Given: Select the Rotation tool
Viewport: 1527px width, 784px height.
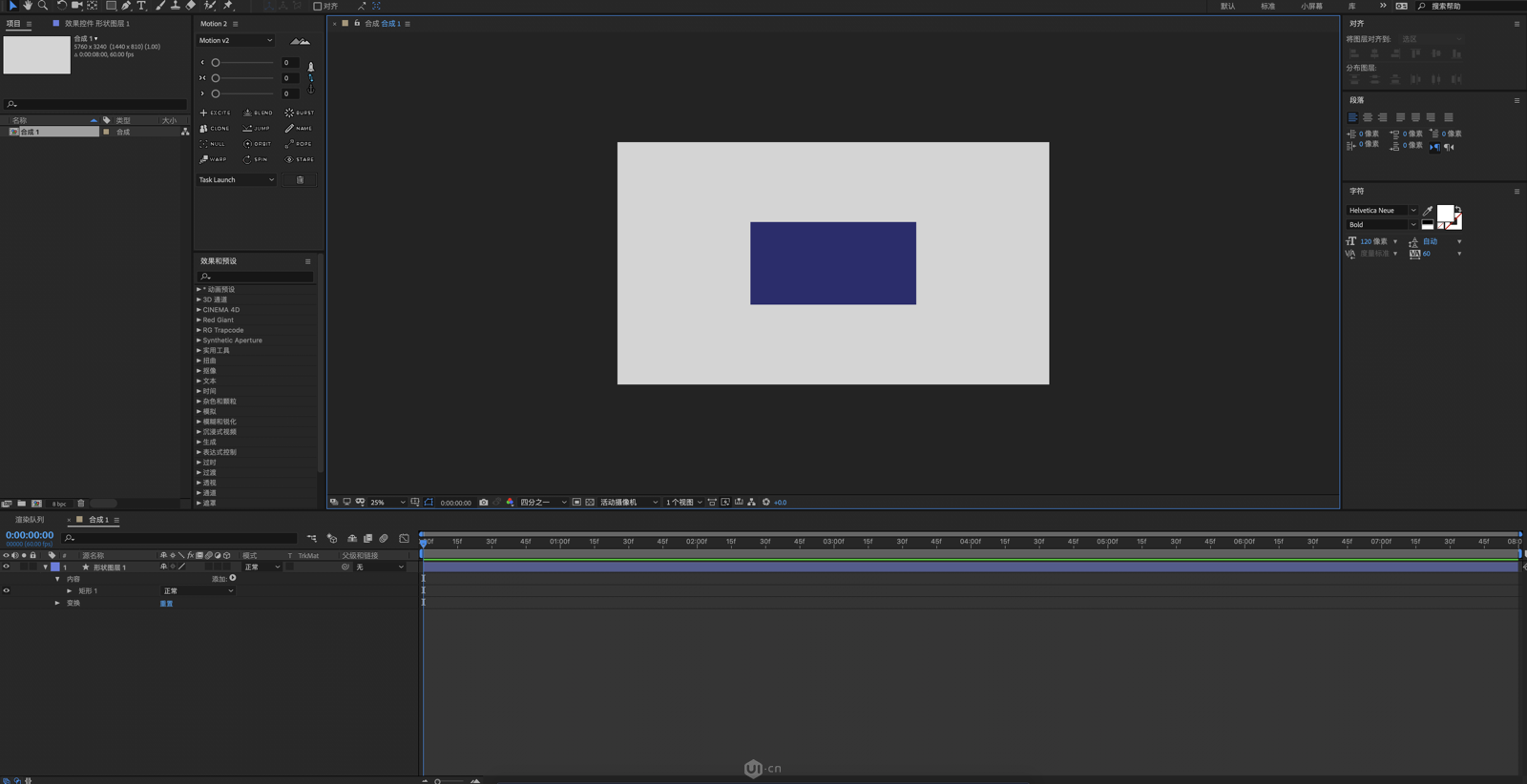Looking at the screenshot, I should tap(61, 6).
